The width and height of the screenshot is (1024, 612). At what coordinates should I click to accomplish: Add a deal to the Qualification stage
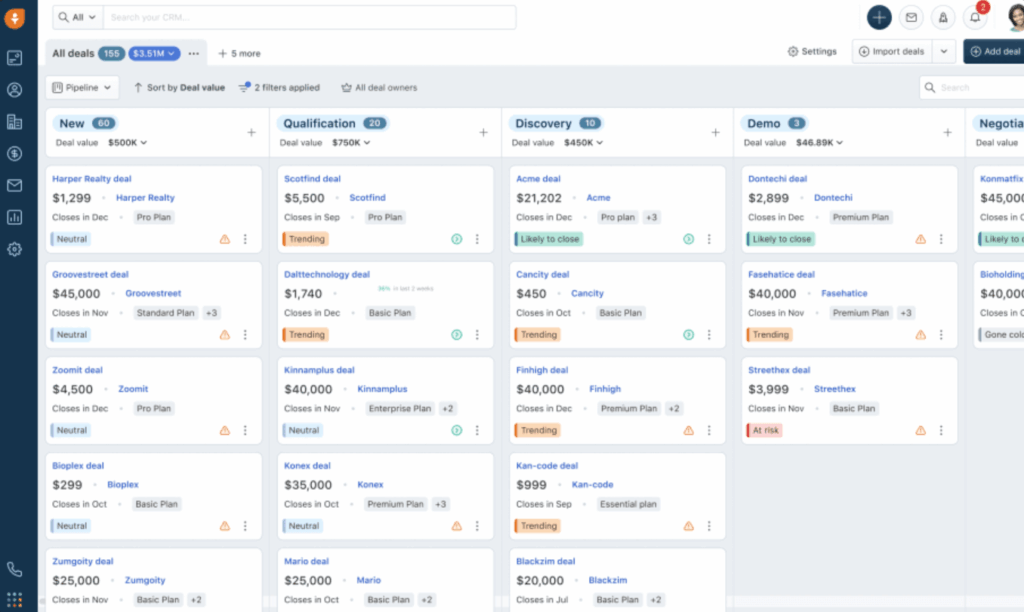point(483,132)
